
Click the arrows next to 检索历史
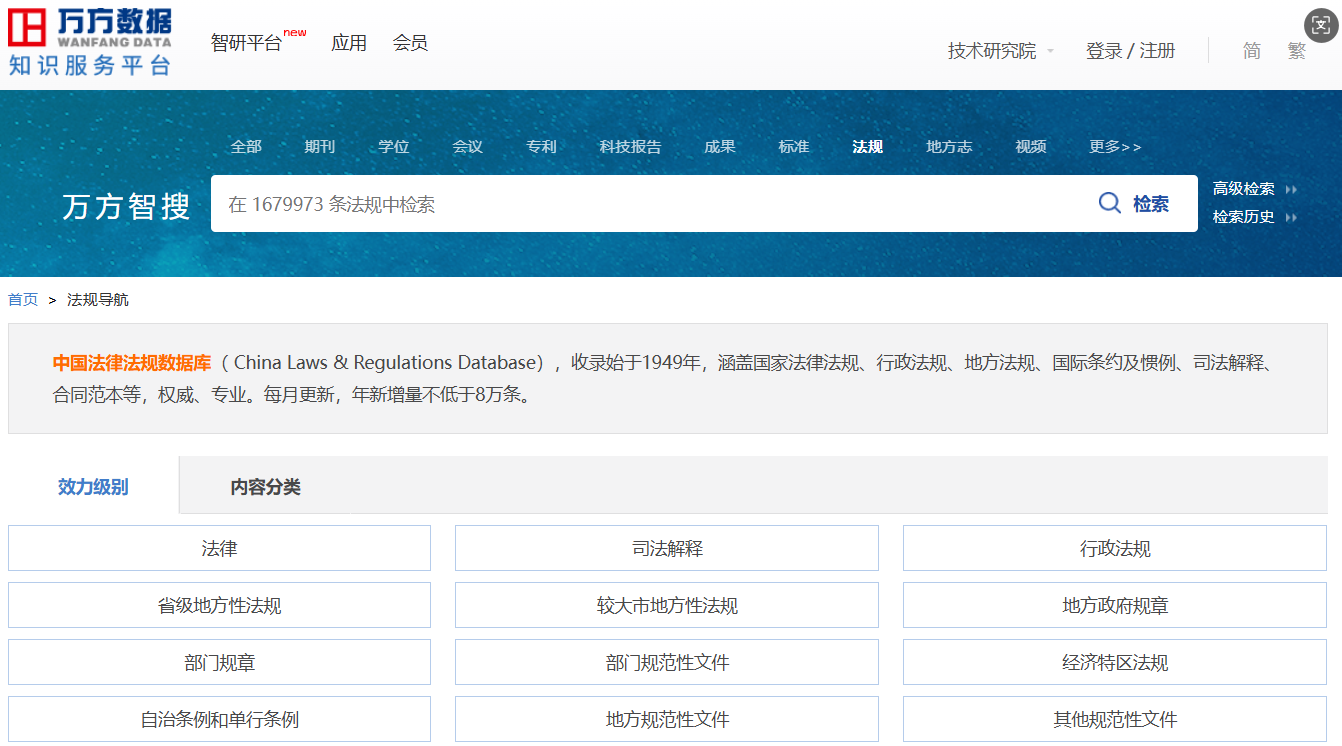[1291, 217]
